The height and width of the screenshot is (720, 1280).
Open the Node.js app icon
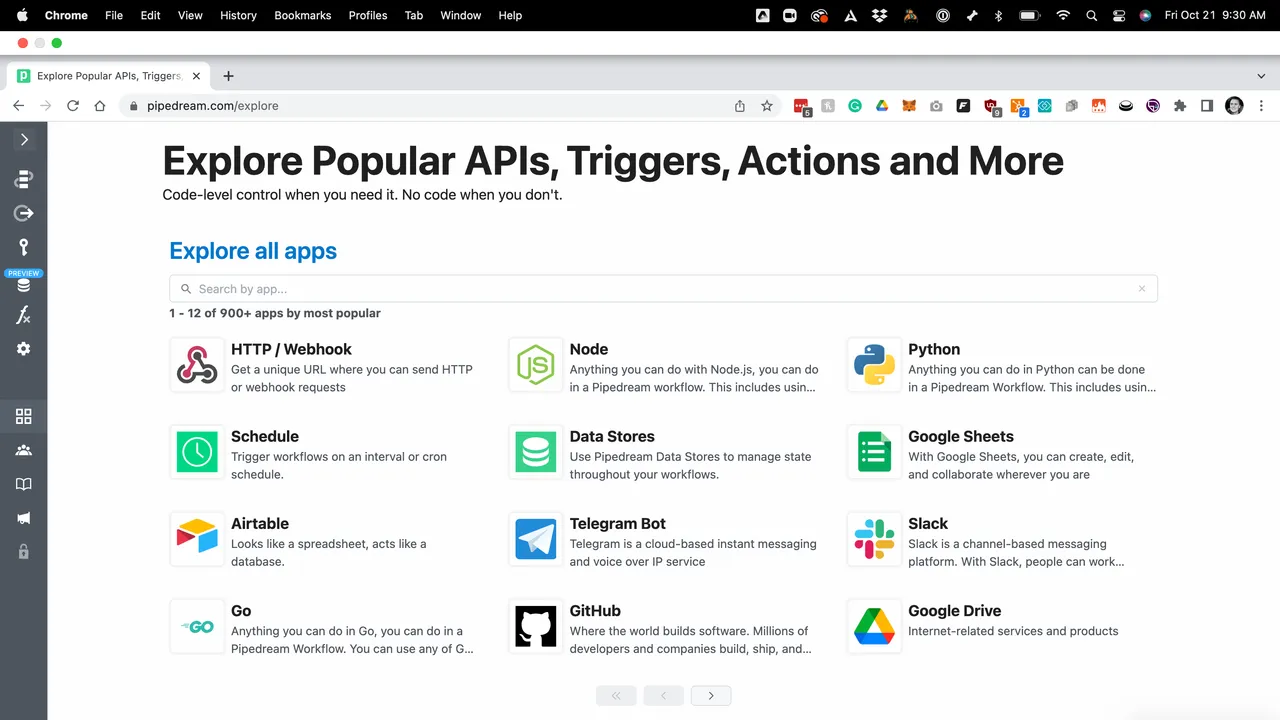[x=536, y=365]
